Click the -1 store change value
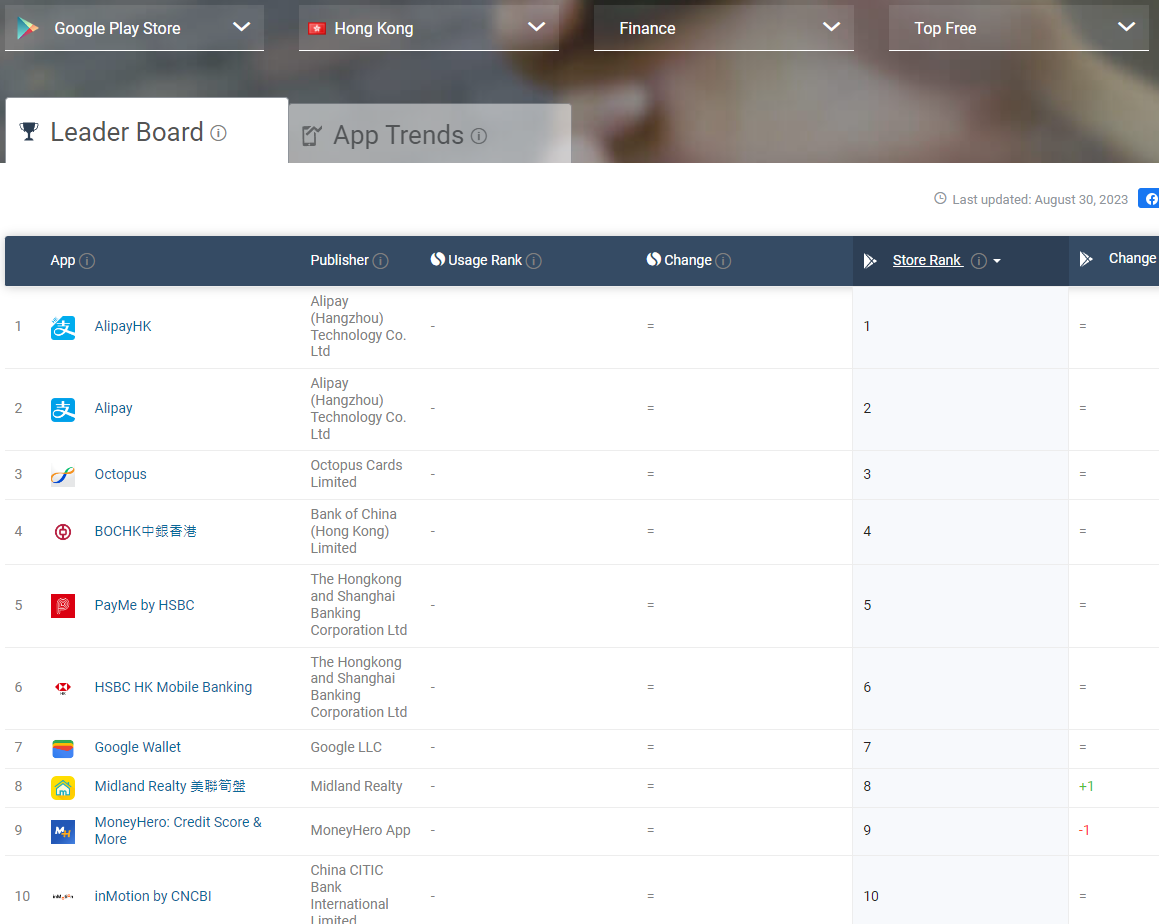 pos(1084,830)
